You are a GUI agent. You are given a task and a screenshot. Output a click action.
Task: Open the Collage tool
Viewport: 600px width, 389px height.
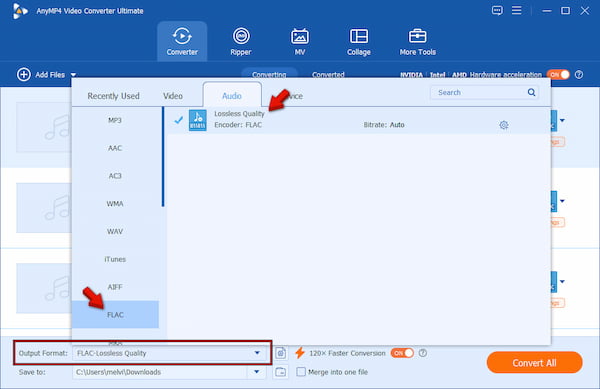tap(359, 41)
